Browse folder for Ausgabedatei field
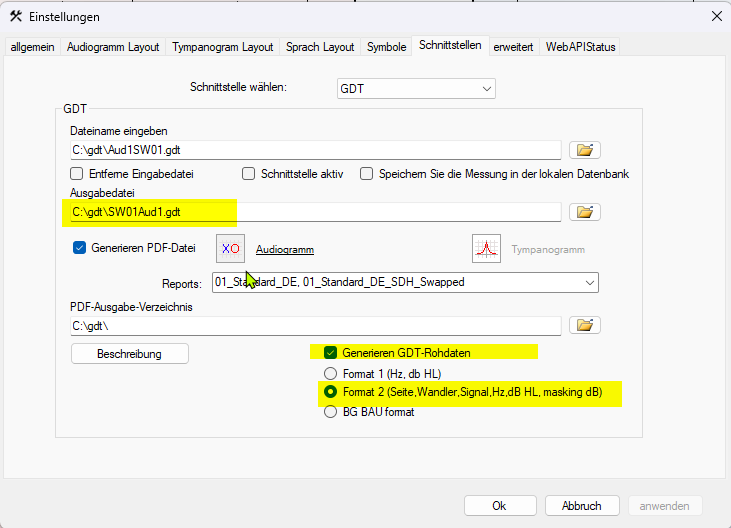Image resolution: width=731 pixels, height=528 pixels. coord(584,212)
